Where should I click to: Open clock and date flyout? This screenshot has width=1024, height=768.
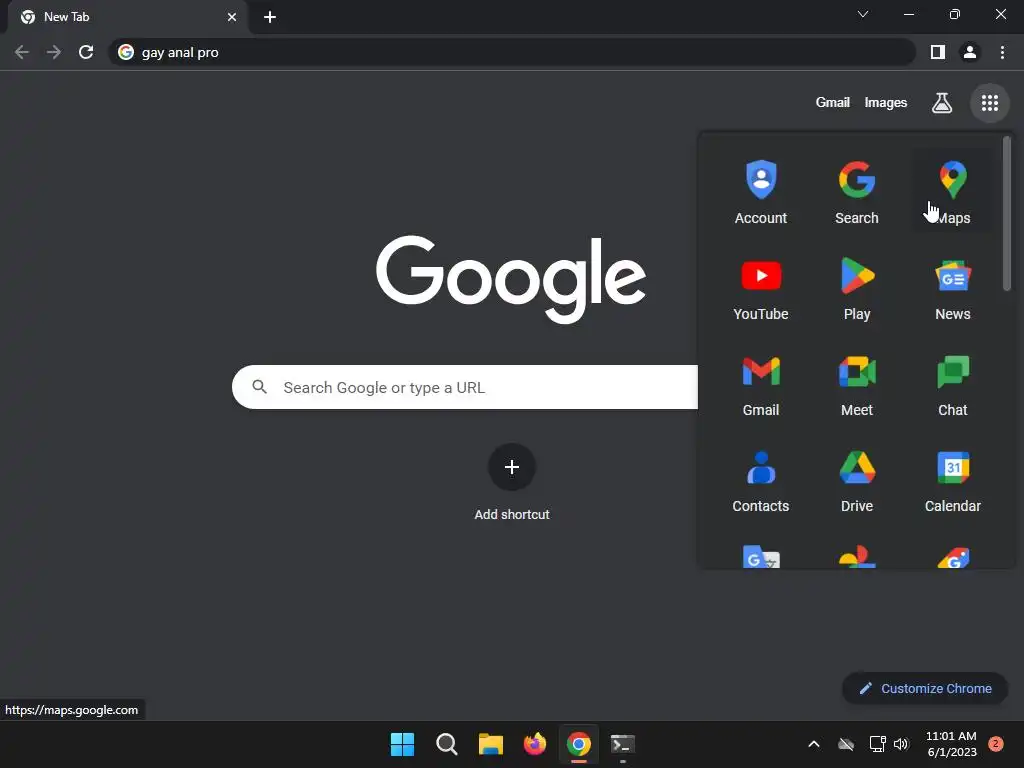[x=951, y=744]
